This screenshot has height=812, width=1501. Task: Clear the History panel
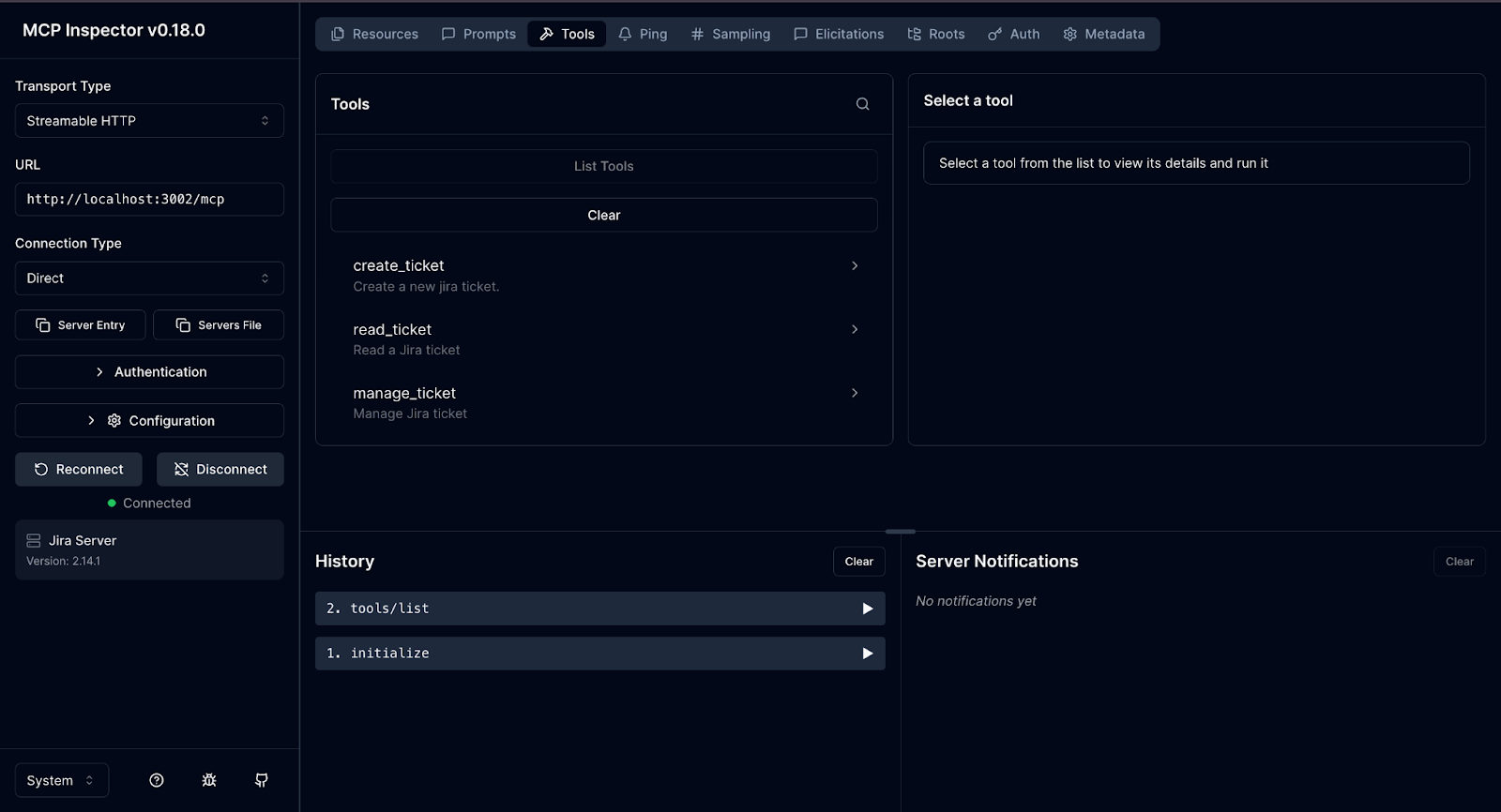point(859,562)
